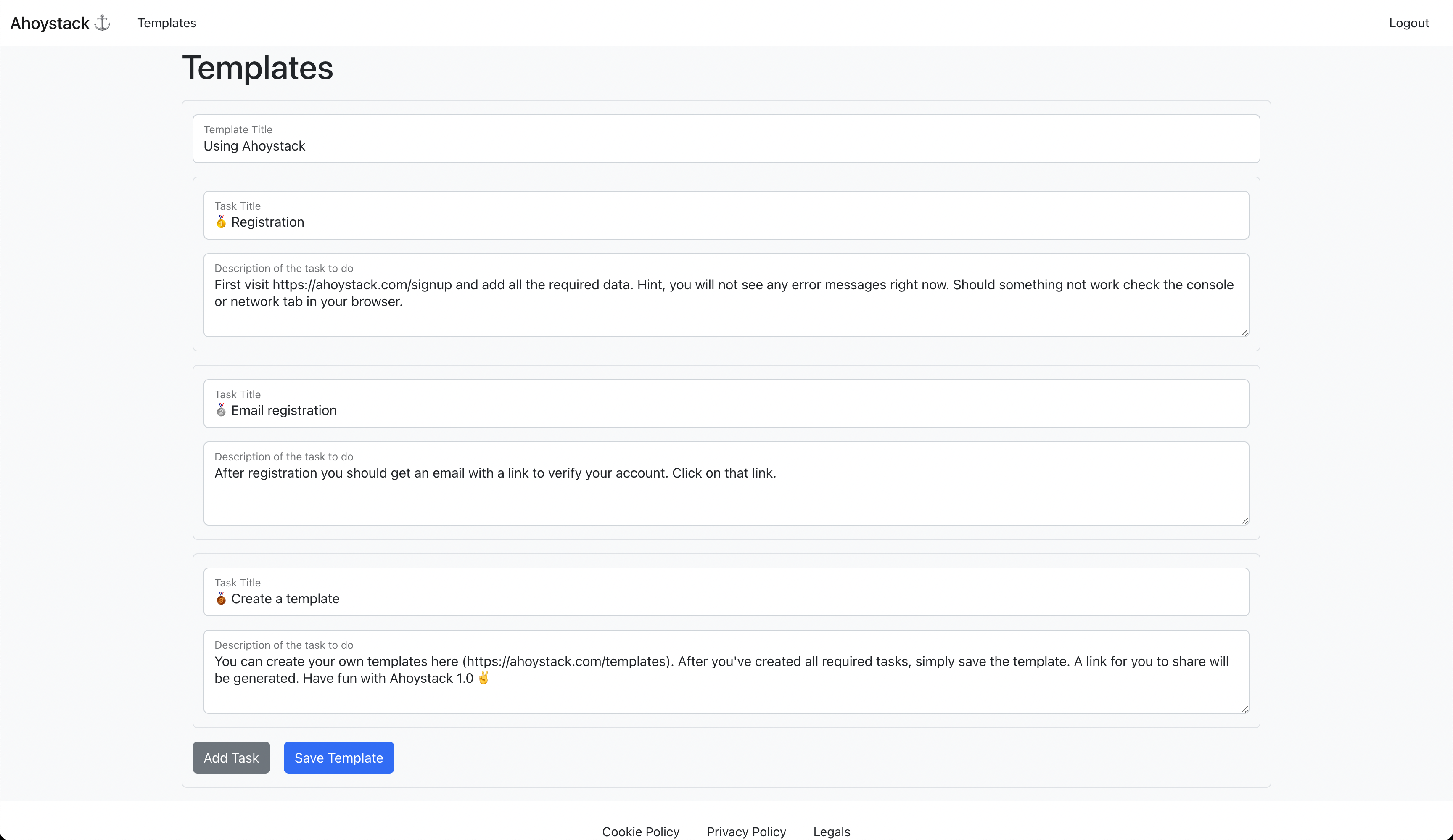Viewport: 1453px width, 840px height.
Task: Click the Save Template button
Action: [338, 758]
